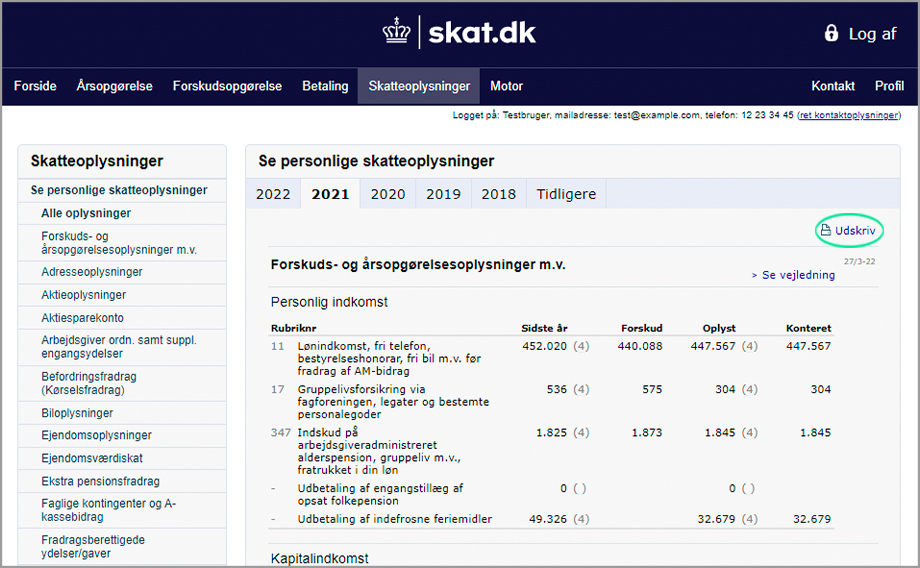Open the Årsopgørelse menu
This screenshot has height=568, width=920.
[114, 86]
